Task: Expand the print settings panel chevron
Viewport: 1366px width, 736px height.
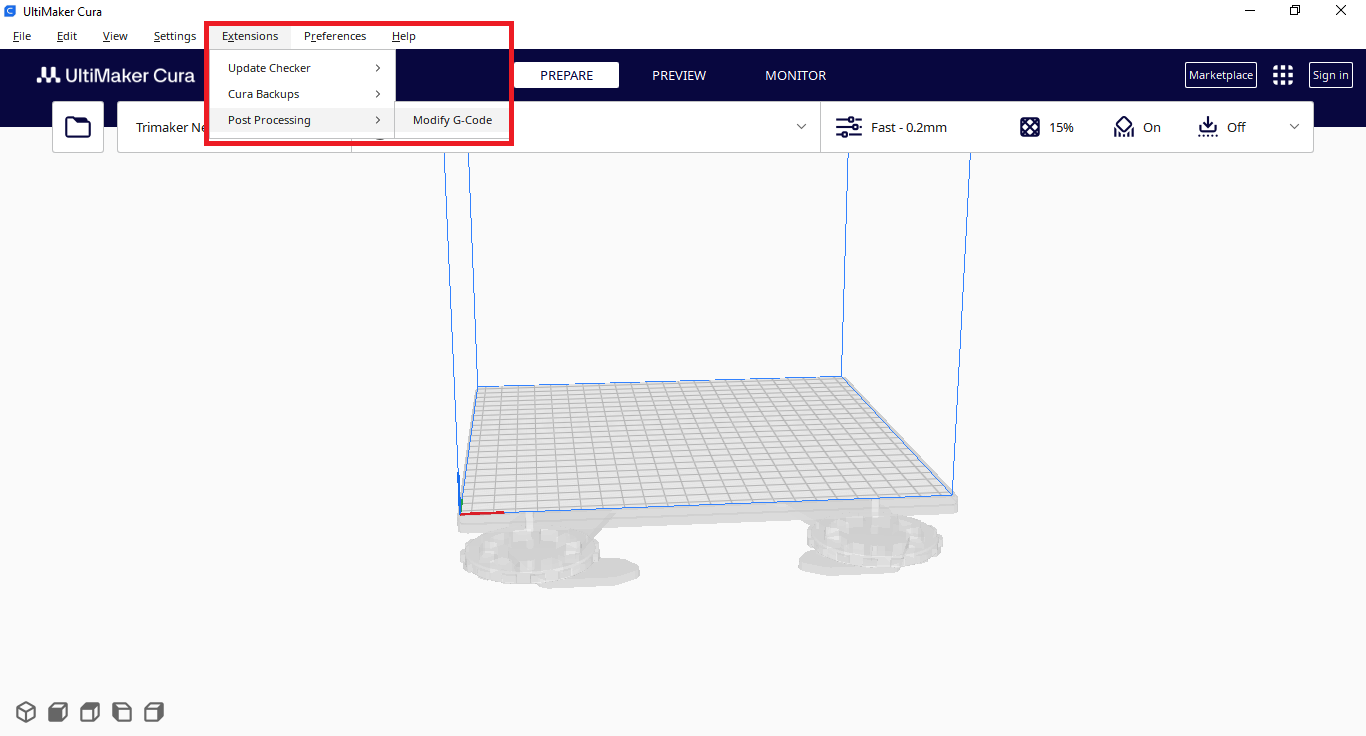Action: (1295, 127)
